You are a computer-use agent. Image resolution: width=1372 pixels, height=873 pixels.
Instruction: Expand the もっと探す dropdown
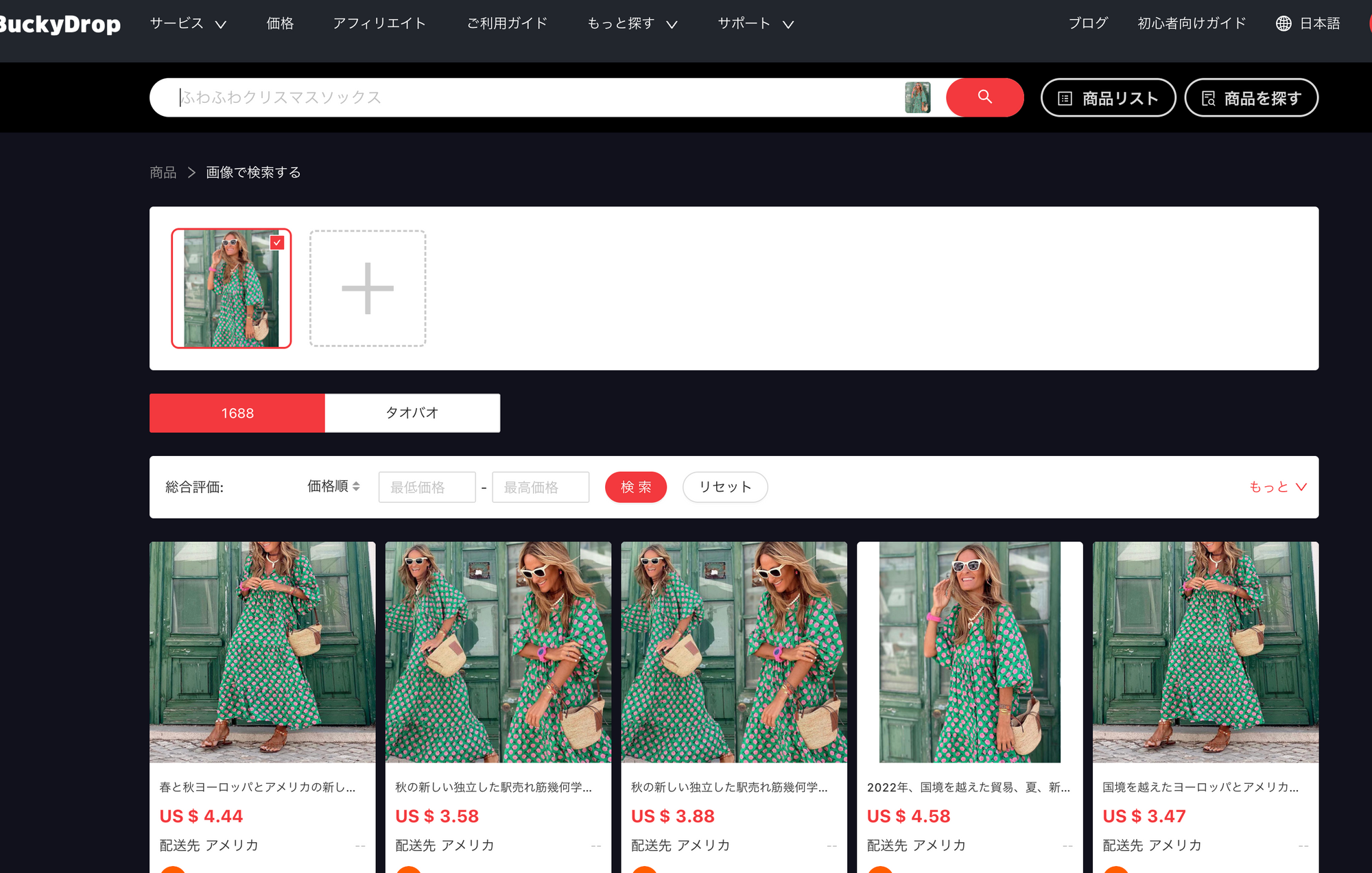coord(632,23)
